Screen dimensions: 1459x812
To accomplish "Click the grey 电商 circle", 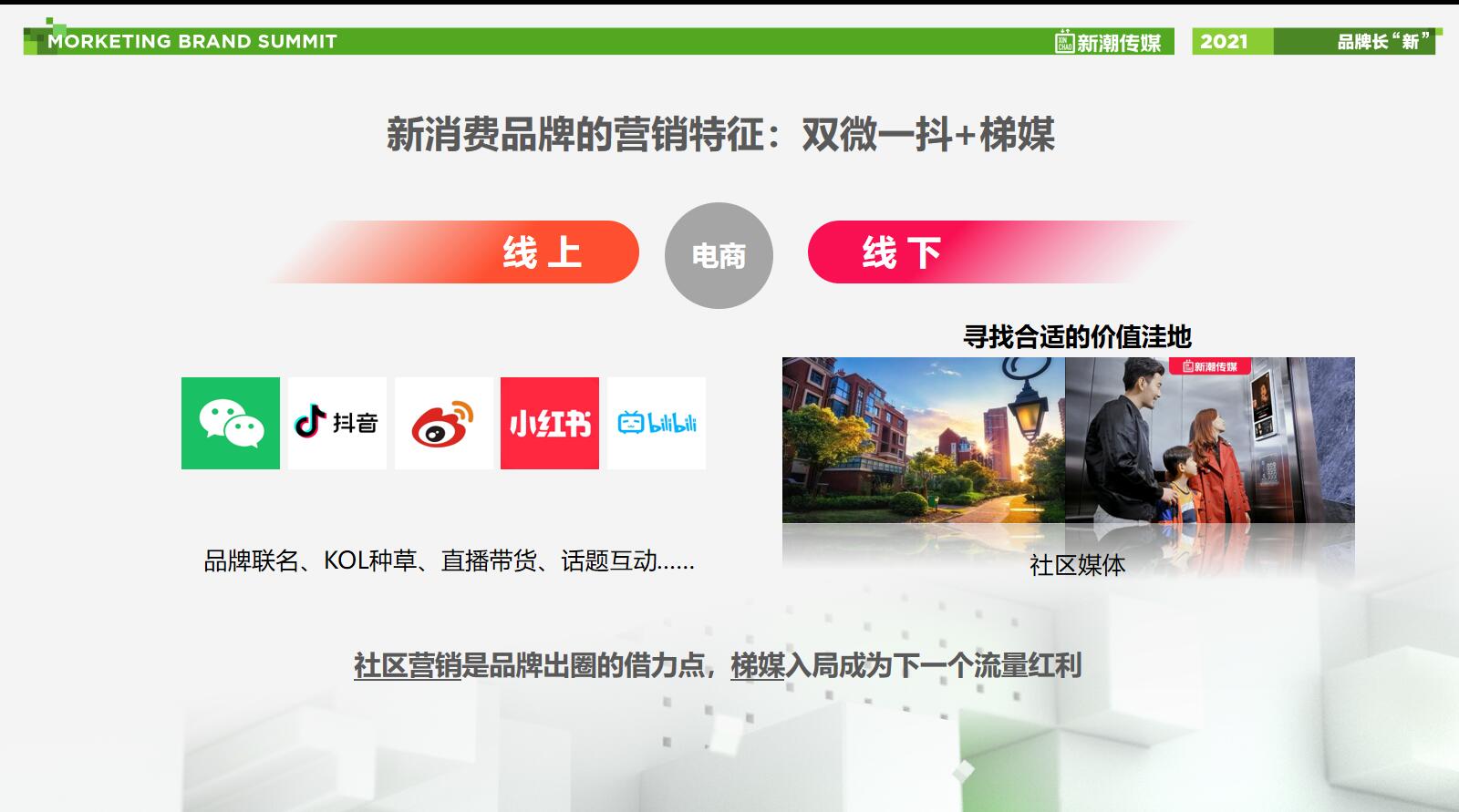I will (x=719, y=255).
